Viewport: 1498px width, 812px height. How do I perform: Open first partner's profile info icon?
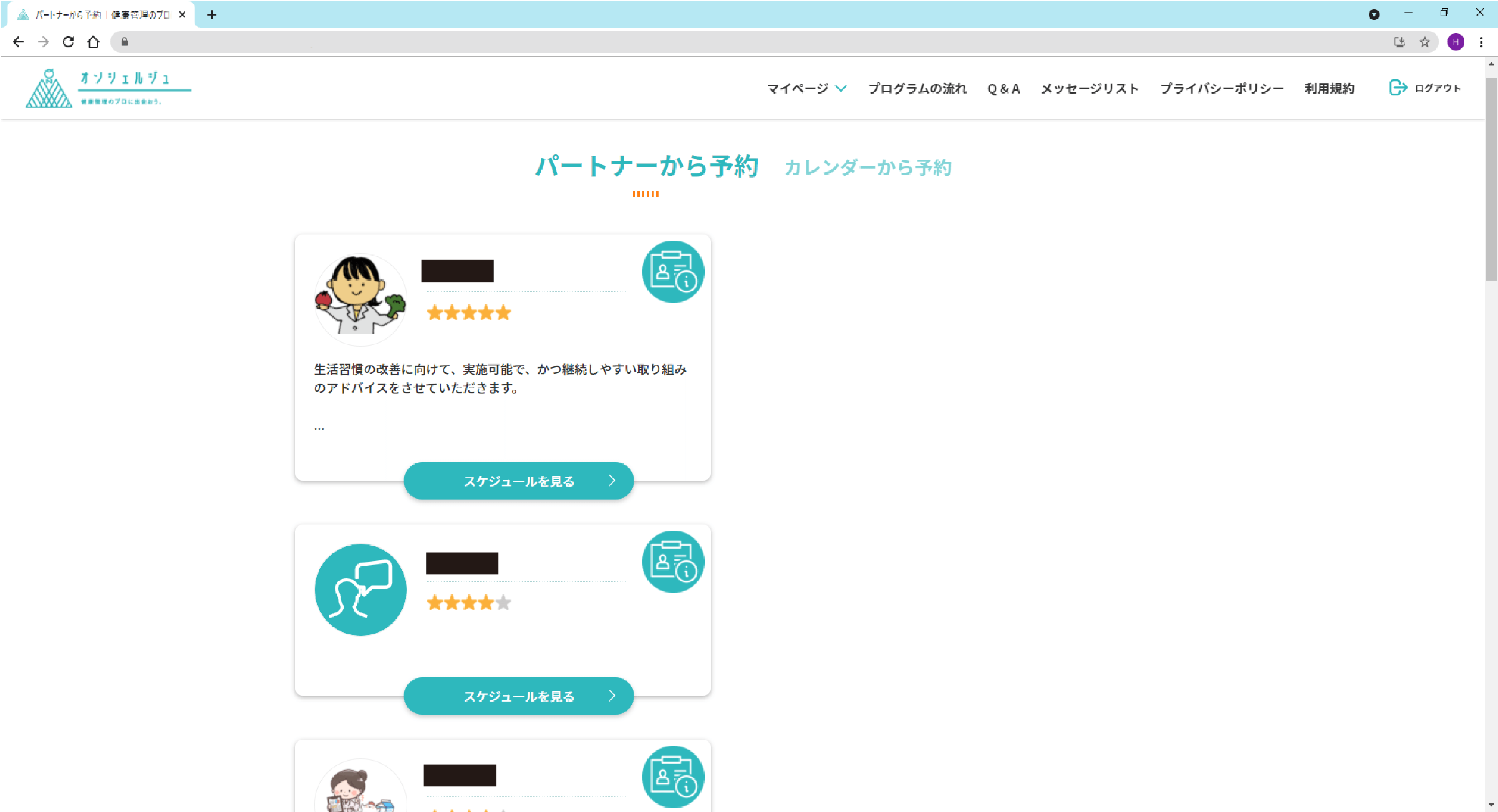(673, 272)
